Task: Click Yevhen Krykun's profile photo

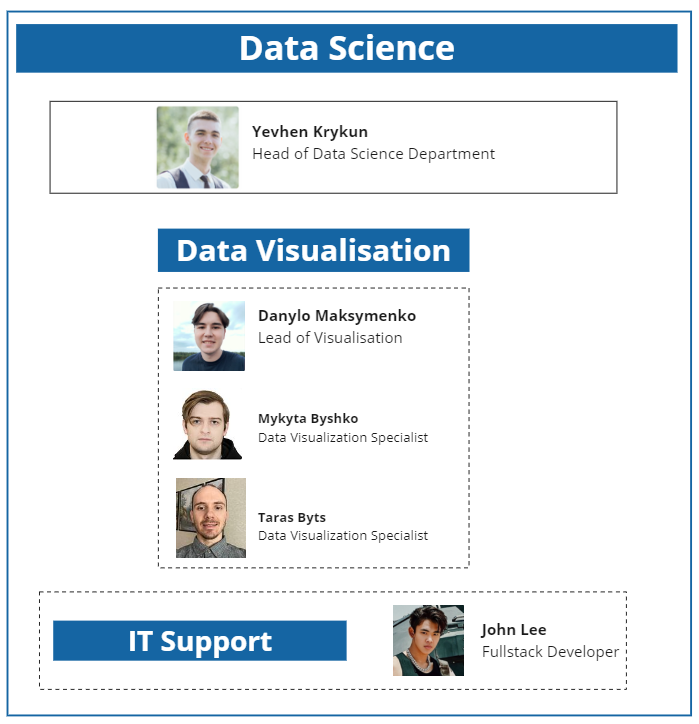Action: point(197,148)
